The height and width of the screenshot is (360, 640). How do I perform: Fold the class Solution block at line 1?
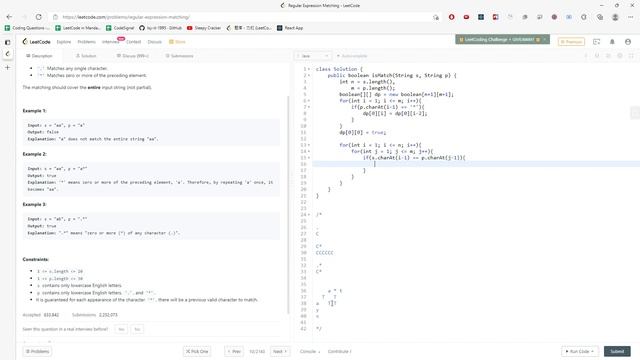[309, 69]
